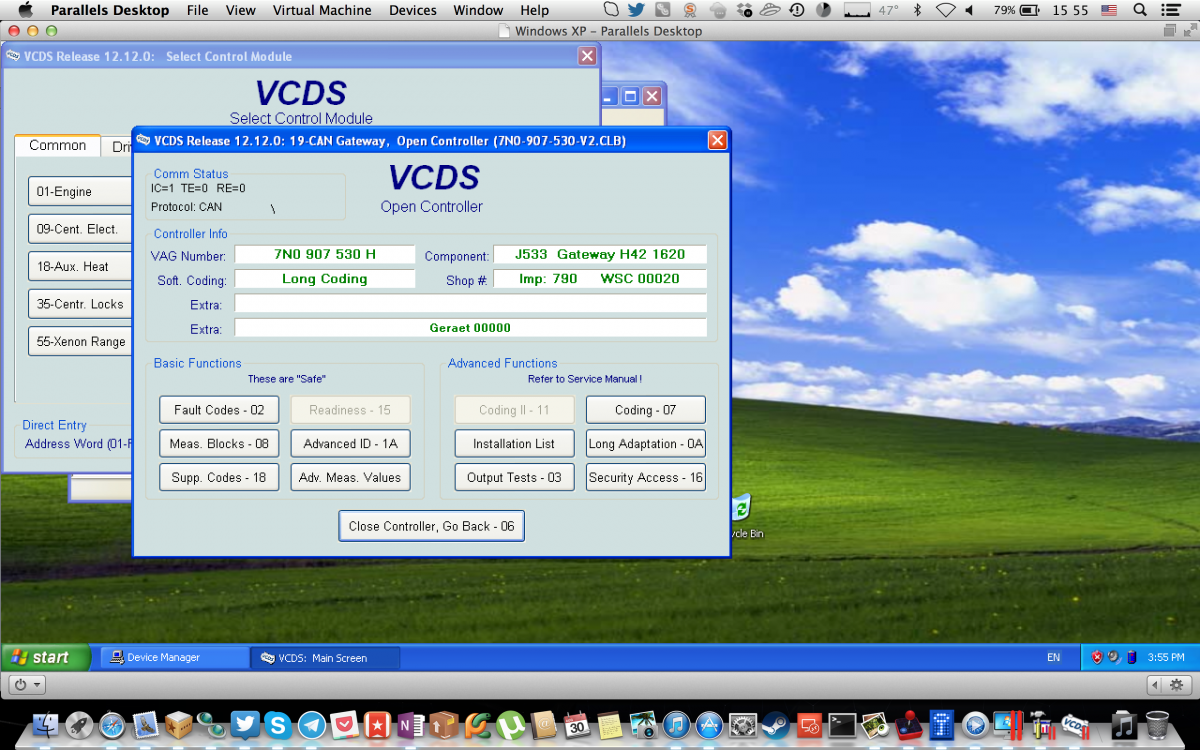Open the Parallels settings gear button

pos(1177,685)
